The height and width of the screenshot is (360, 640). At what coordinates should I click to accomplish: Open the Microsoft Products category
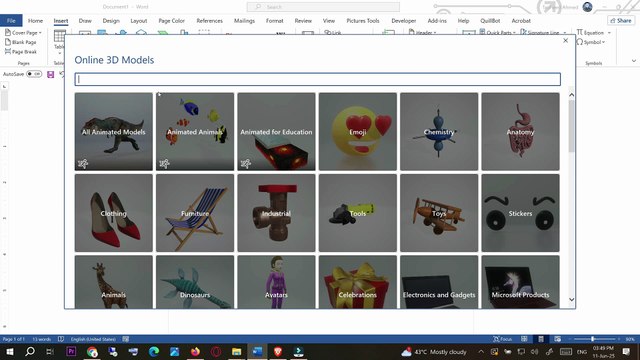tap(520, 282)
